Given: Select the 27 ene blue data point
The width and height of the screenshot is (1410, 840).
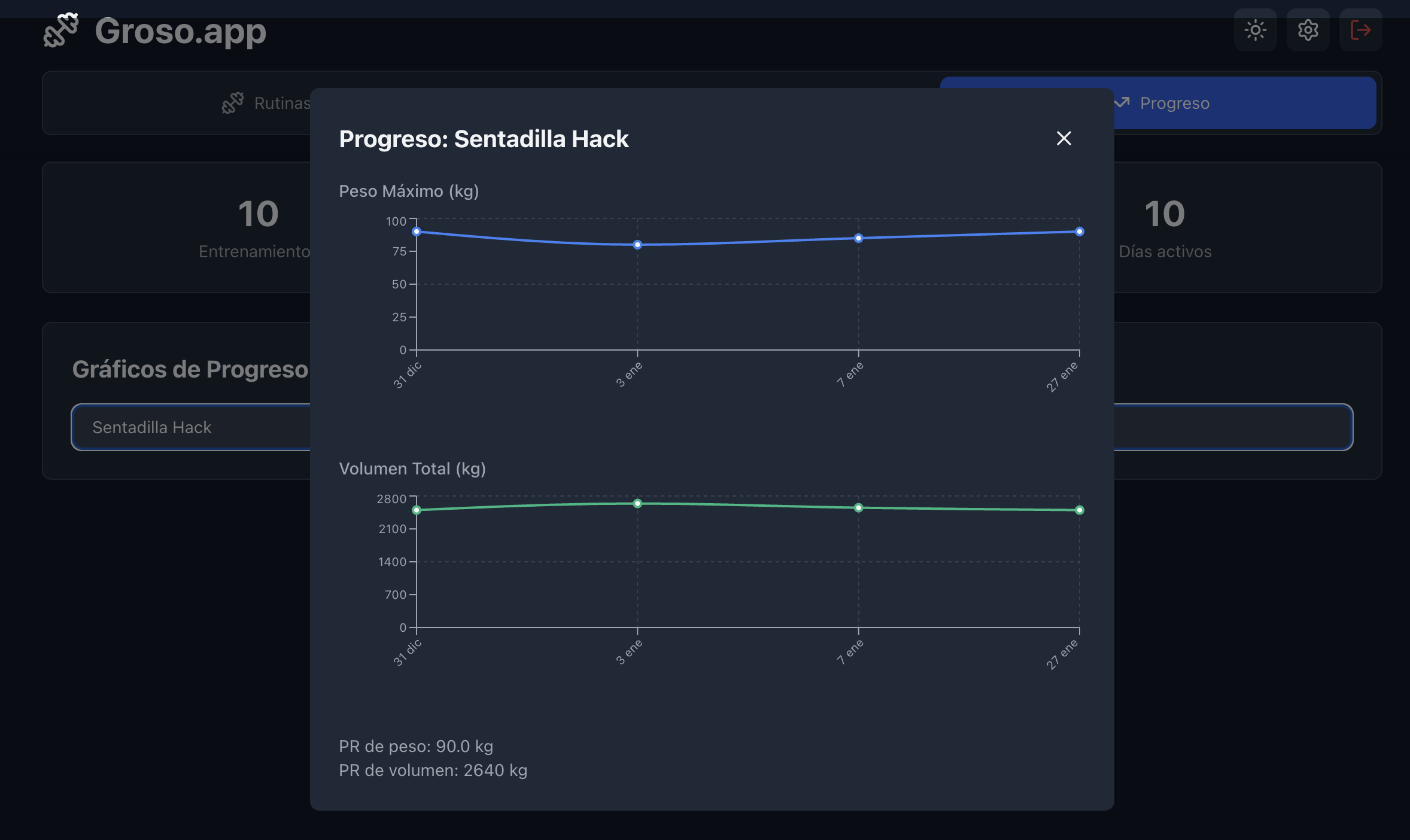Looking at the screenshot, I should [1079, 232].
